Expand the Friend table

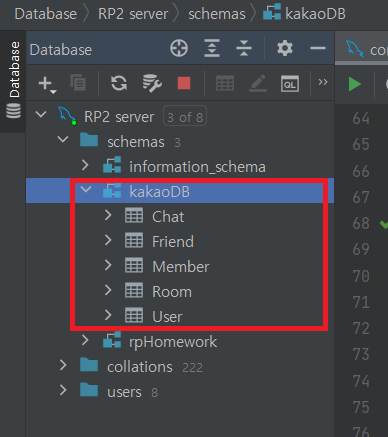click(x=108, y=240)
